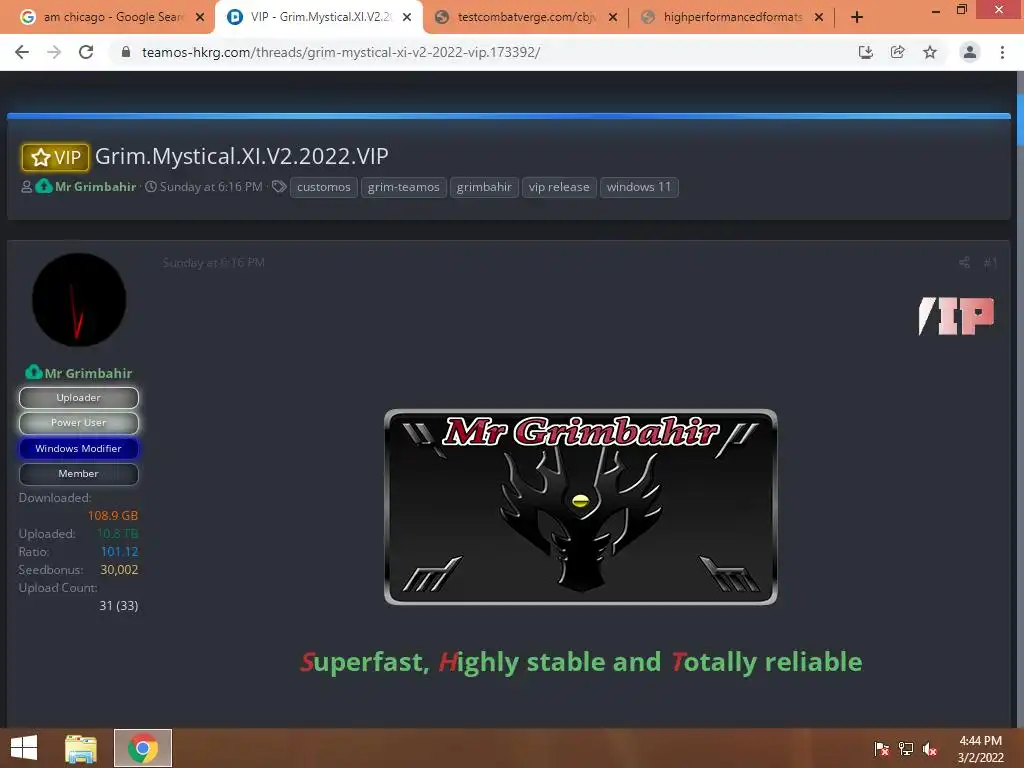This screenshot has height=768, width=1024.
Task: Go back using the browser back arrow
Action: point(22,52)
